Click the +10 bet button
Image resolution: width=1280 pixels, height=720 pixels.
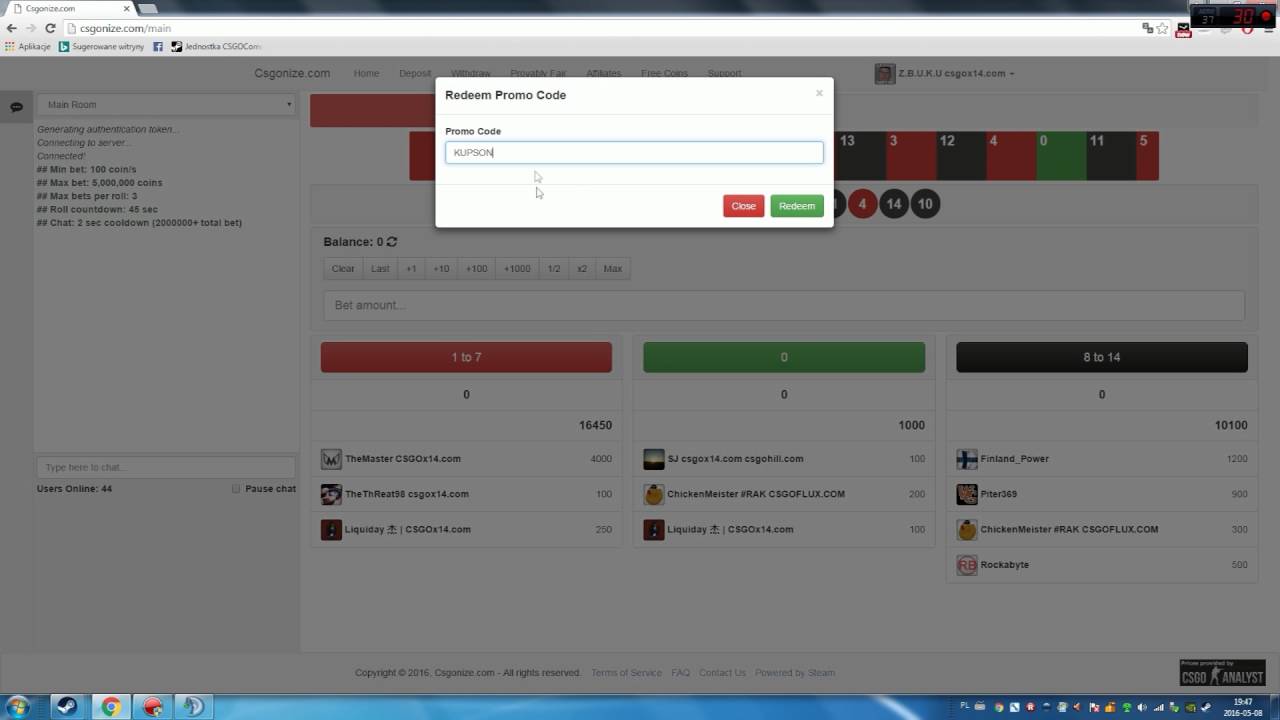[x=441, y=268]
